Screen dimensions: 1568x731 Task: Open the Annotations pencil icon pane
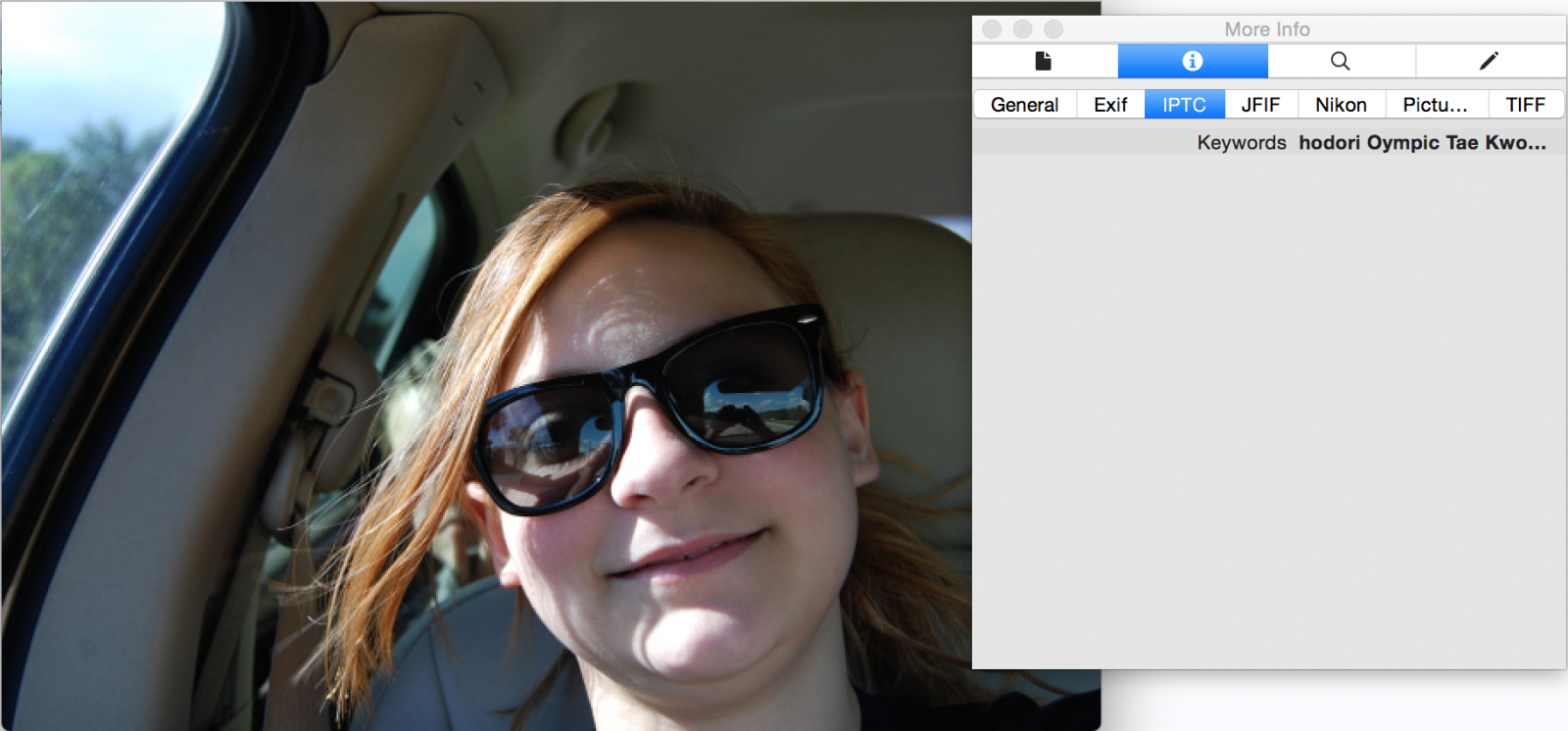pos(1489,61)
